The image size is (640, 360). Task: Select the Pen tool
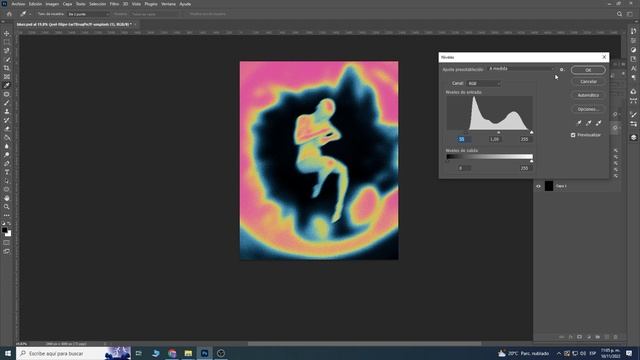pyautogui.click(x=7, y=163)
